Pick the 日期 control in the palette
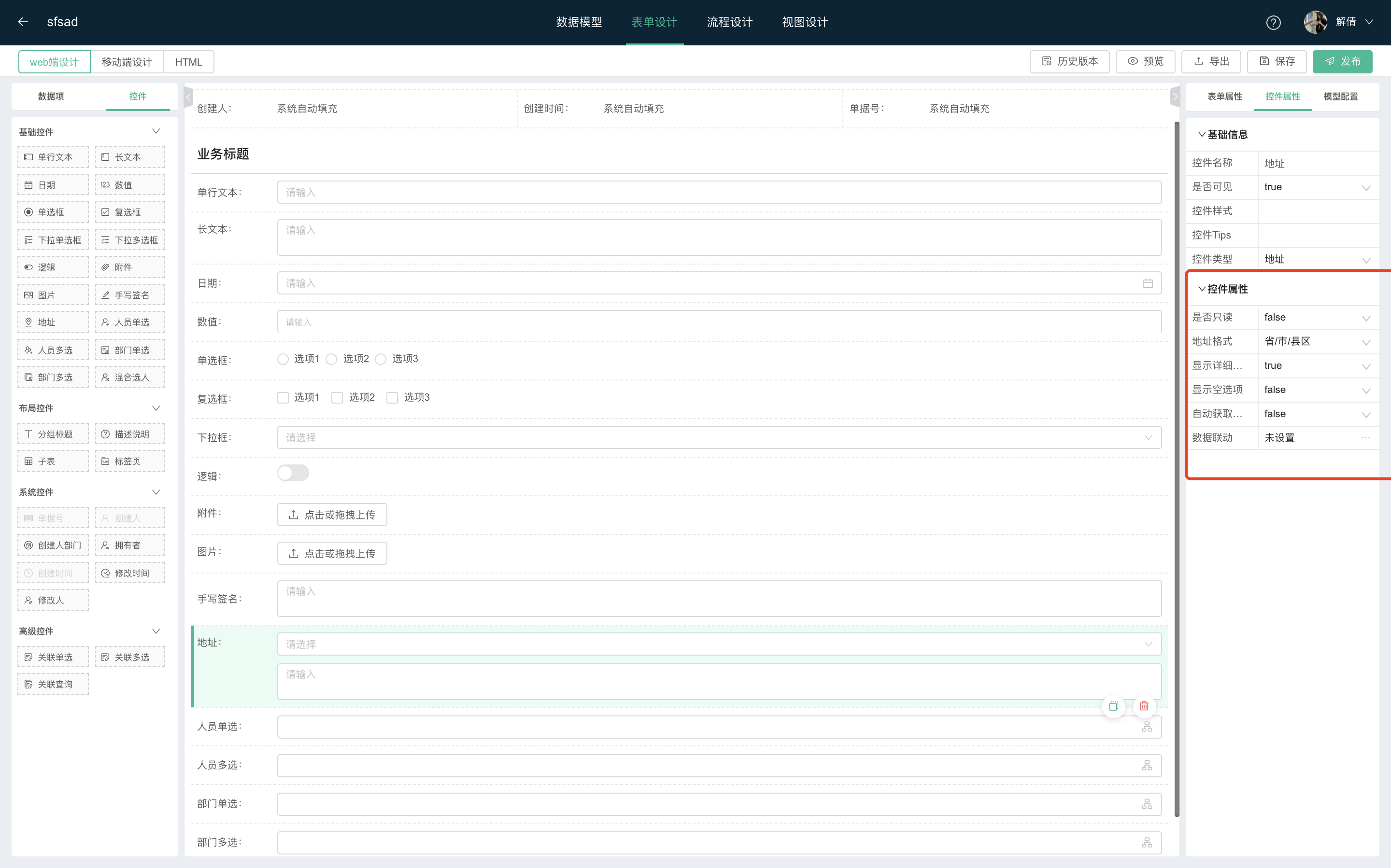This screenshot has height=868, width=1391. click(53, 185)
